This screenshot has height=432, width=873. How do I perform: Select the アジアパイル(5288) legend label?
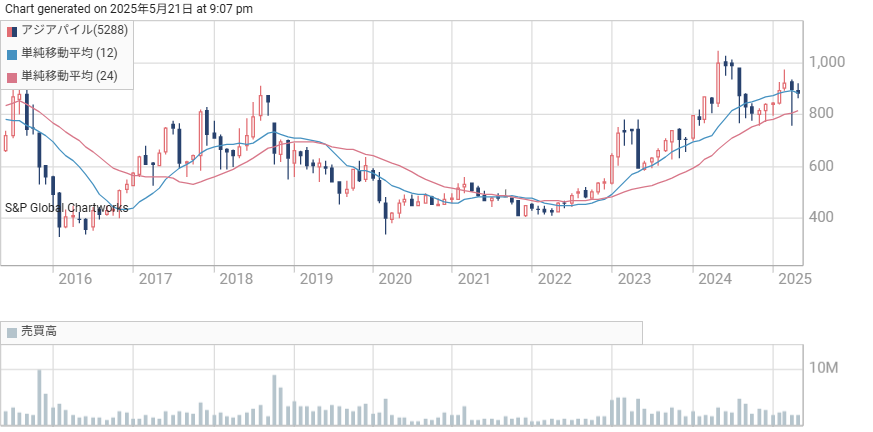(x=75, y=31)
